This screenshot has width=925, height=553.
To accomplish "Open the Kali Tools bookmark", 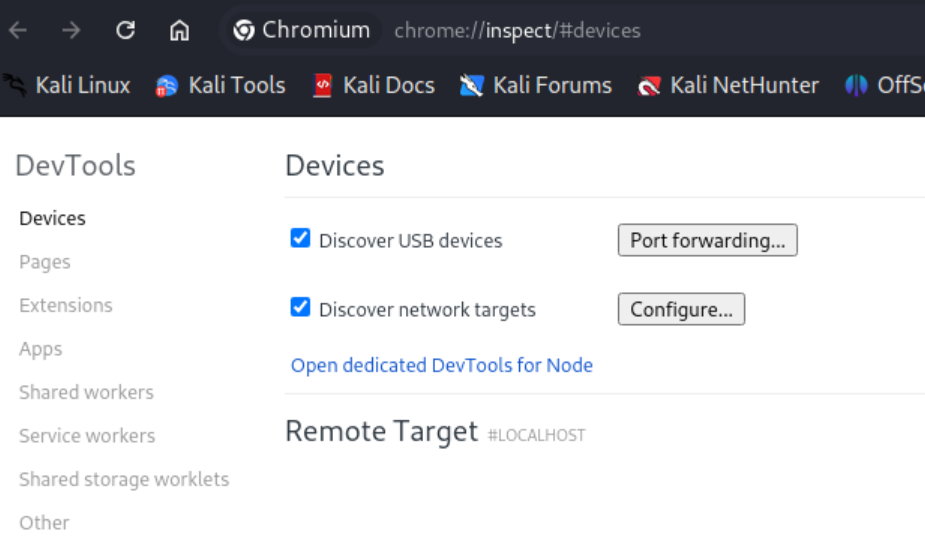I will (220, 86).
